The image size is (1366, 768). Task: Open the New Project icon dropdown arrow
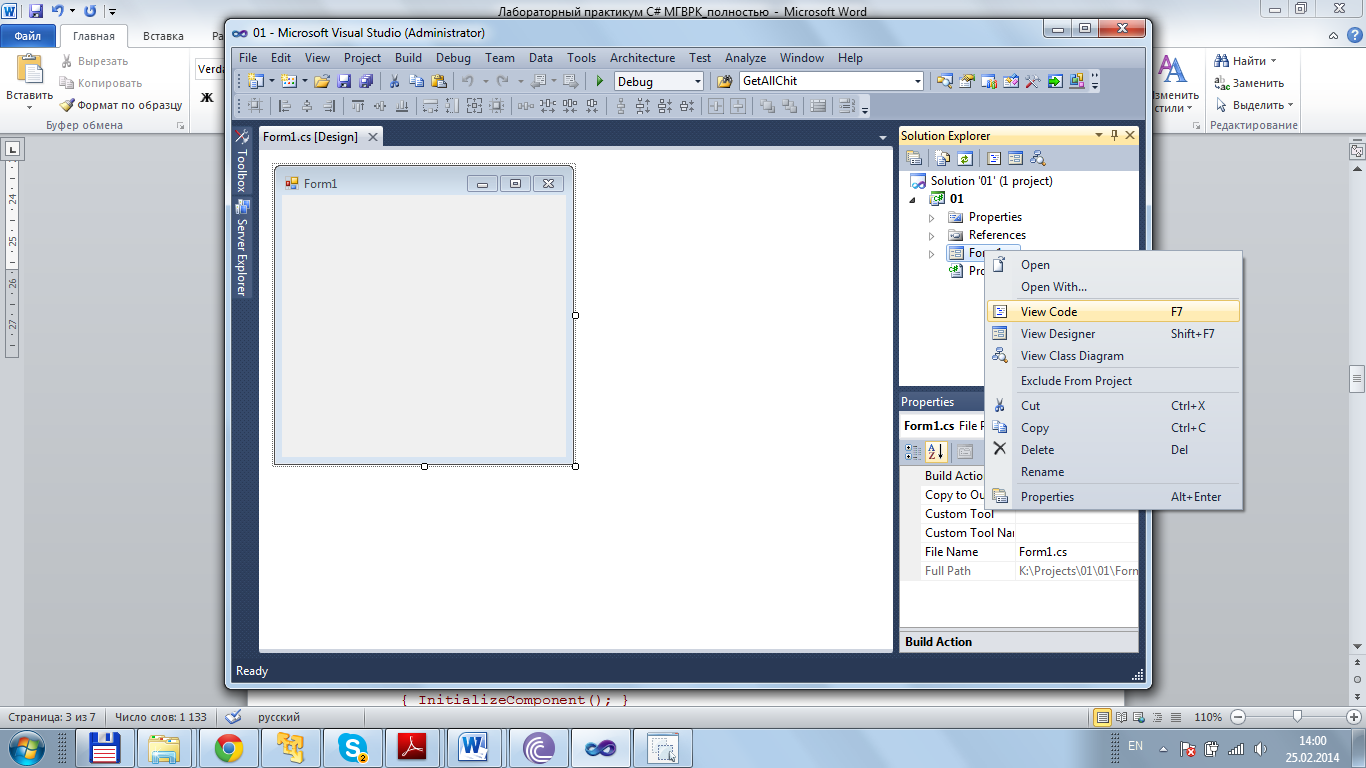[271, 82]
